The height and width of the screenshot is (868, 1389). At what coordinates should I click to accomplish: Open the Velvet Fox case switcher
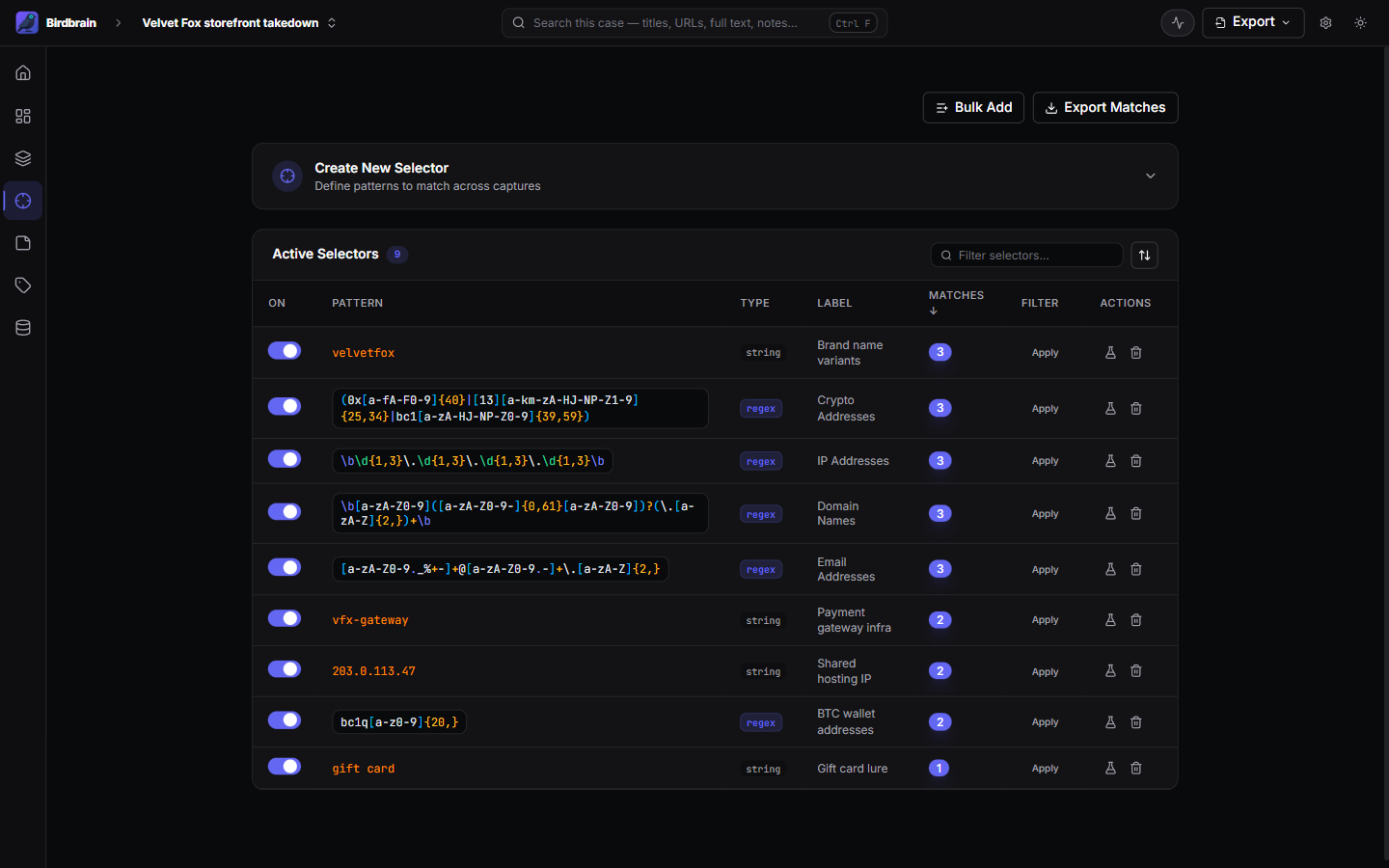click(239, 23)
